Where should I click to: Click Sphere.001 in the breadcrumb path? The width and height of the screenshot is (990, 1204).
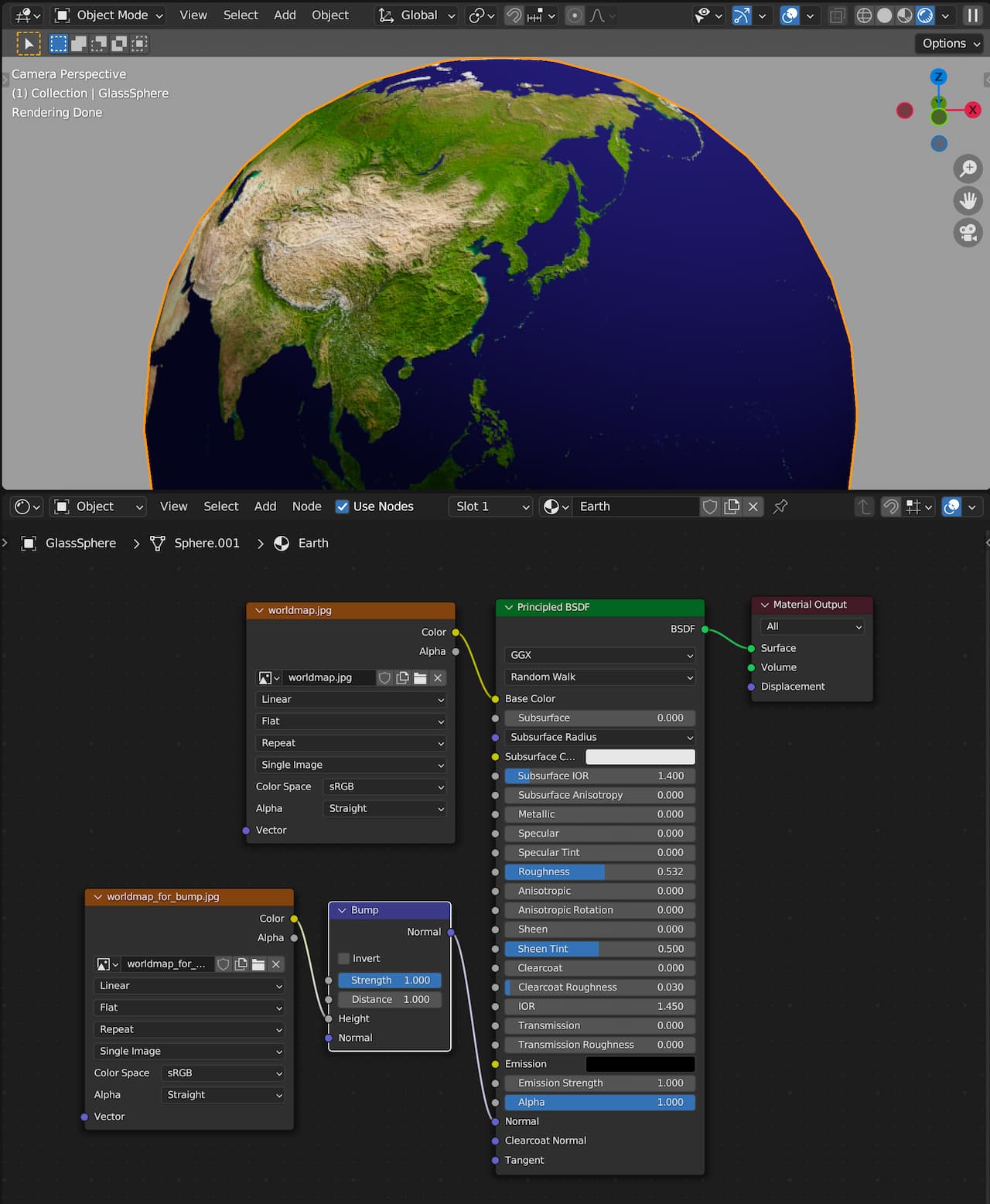[207, 544]
